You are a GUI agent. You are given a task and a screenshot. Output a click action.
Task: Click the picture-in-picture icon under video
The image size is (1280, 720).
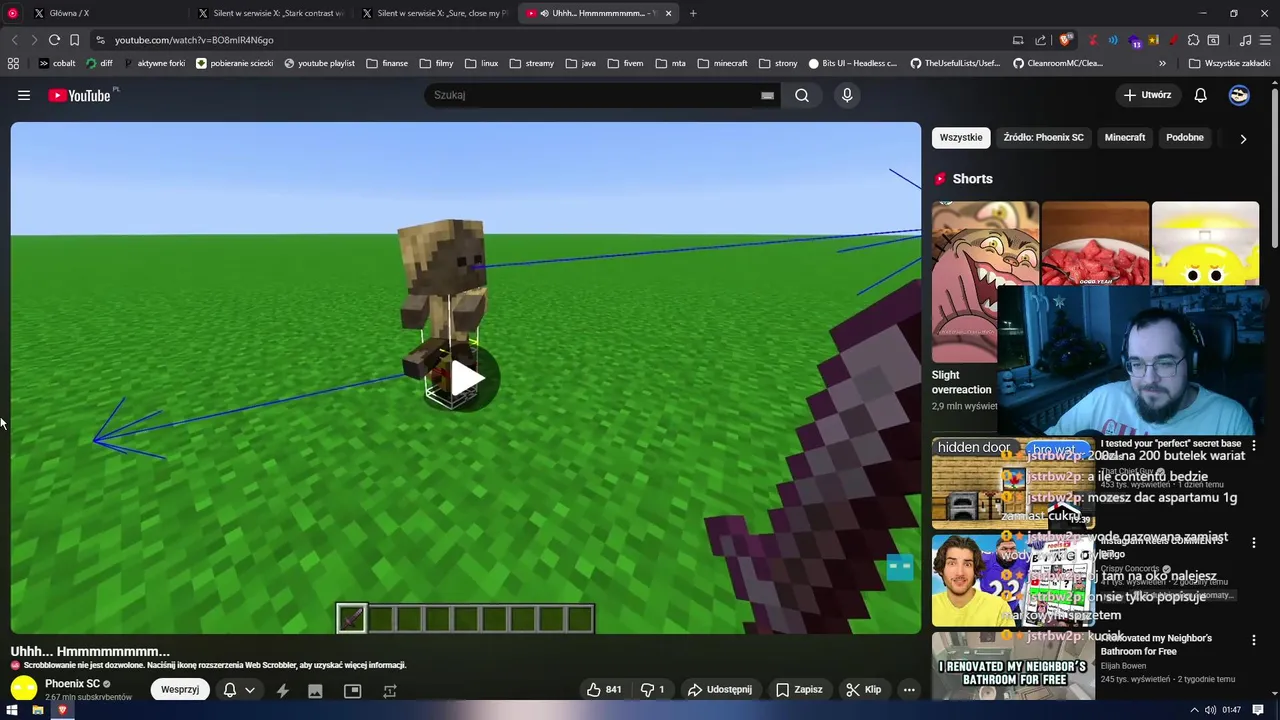pyautogui.click(x=352, y=690)
